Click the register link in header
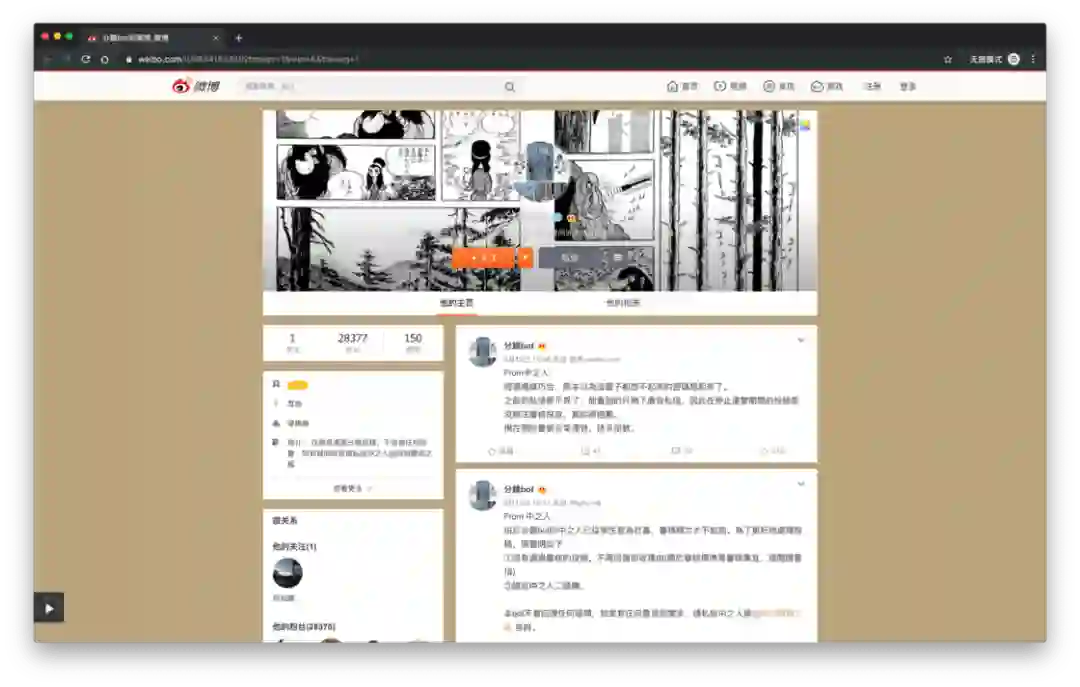The height and width of the screenshot is (687, 1080). pos(873,86)
